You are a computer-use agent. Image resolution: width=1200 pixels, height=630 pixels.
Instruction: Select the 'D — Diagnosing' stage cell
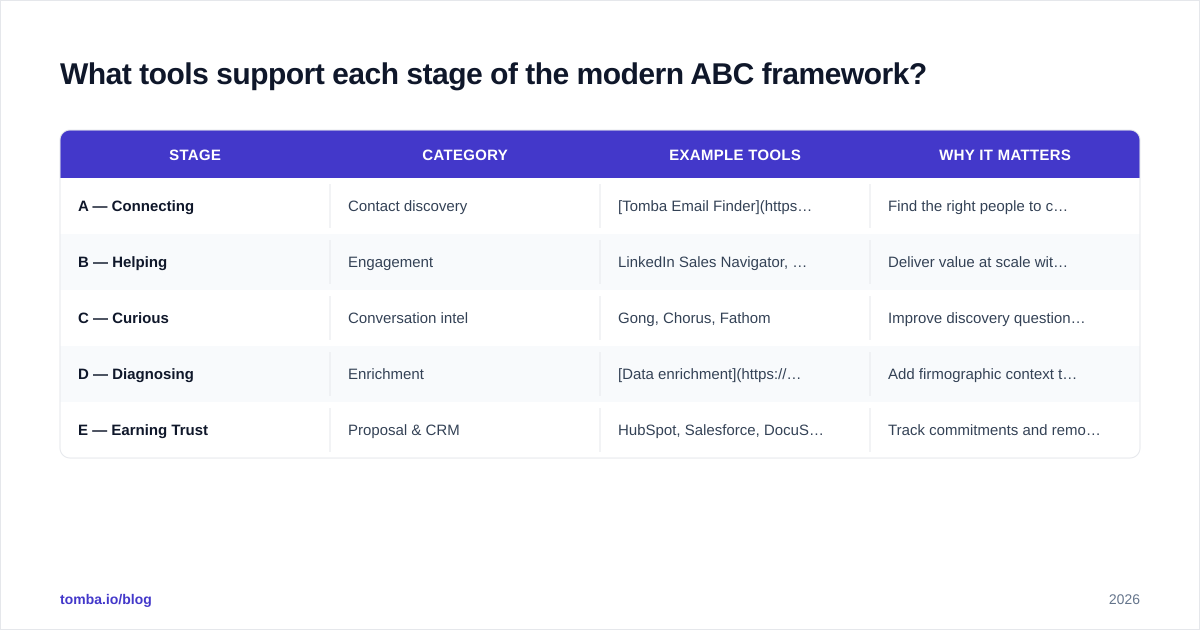(x=195, y=374)
